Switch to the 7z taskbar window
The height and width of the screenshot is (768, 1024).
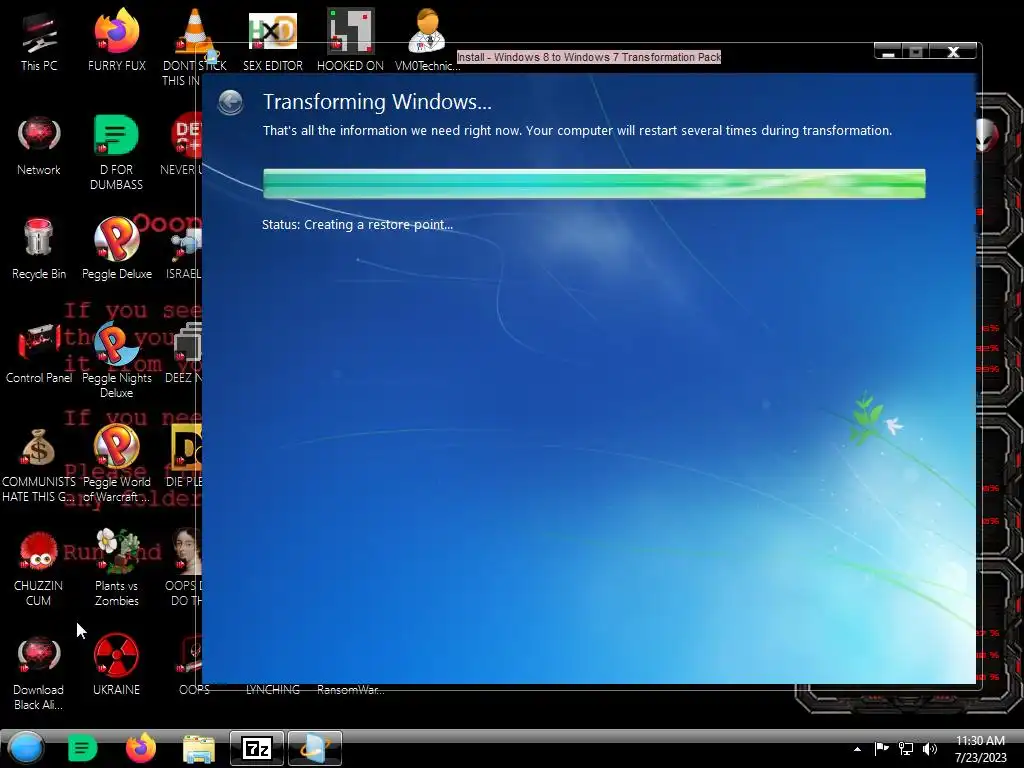[x=257, y=748]
